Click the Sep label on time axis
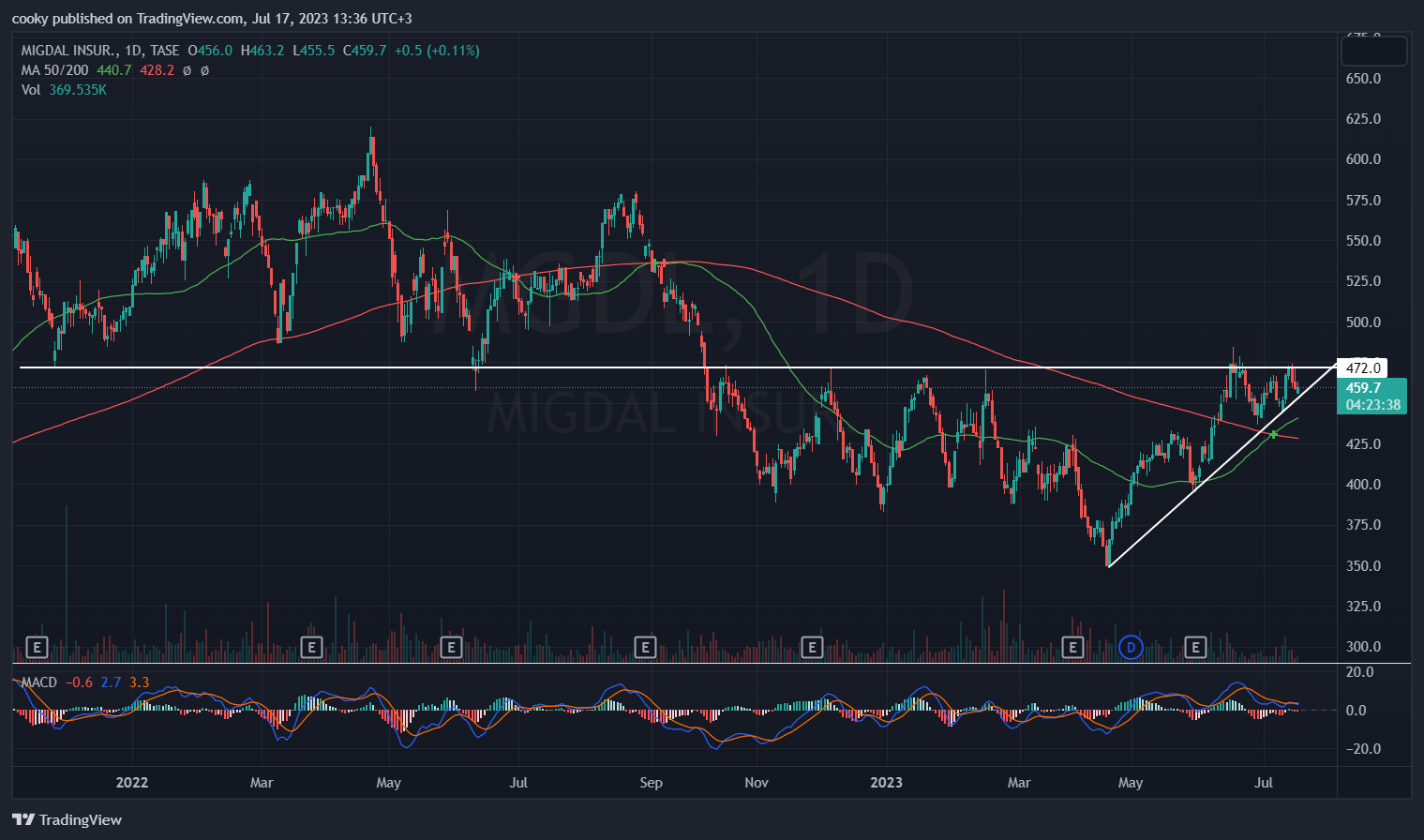This screenshot has height=840, width=1424. pyautogui.click(x=652, y=783)
